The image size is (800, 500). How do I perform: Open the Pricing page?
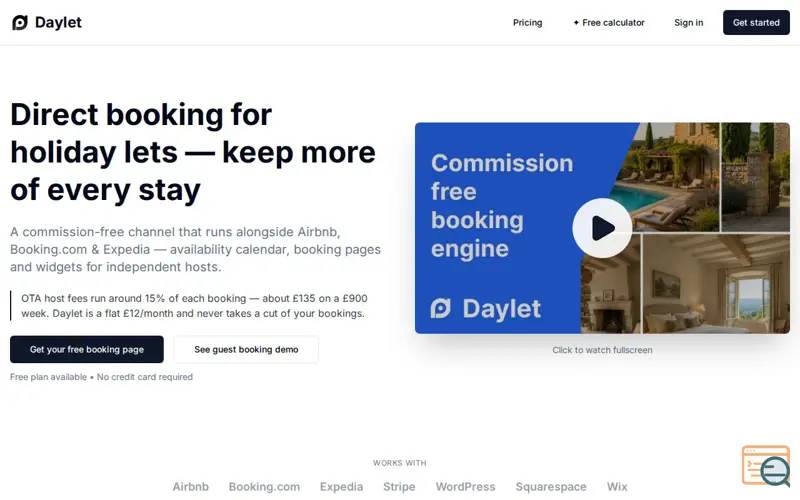pos(528,22)
